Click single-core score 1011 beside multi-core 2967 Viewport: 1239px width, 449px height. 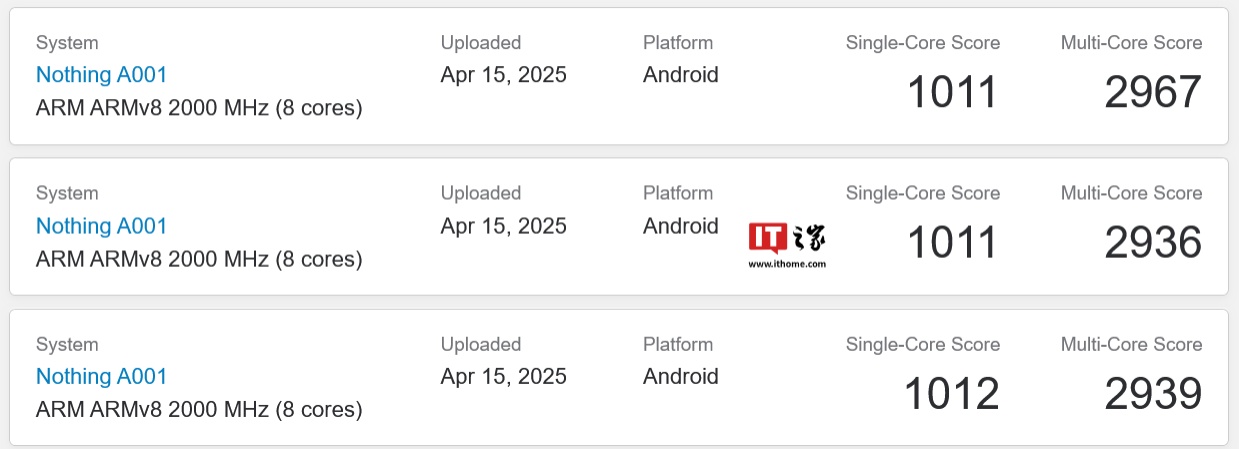pyautogui.click(x=952, y=93)
